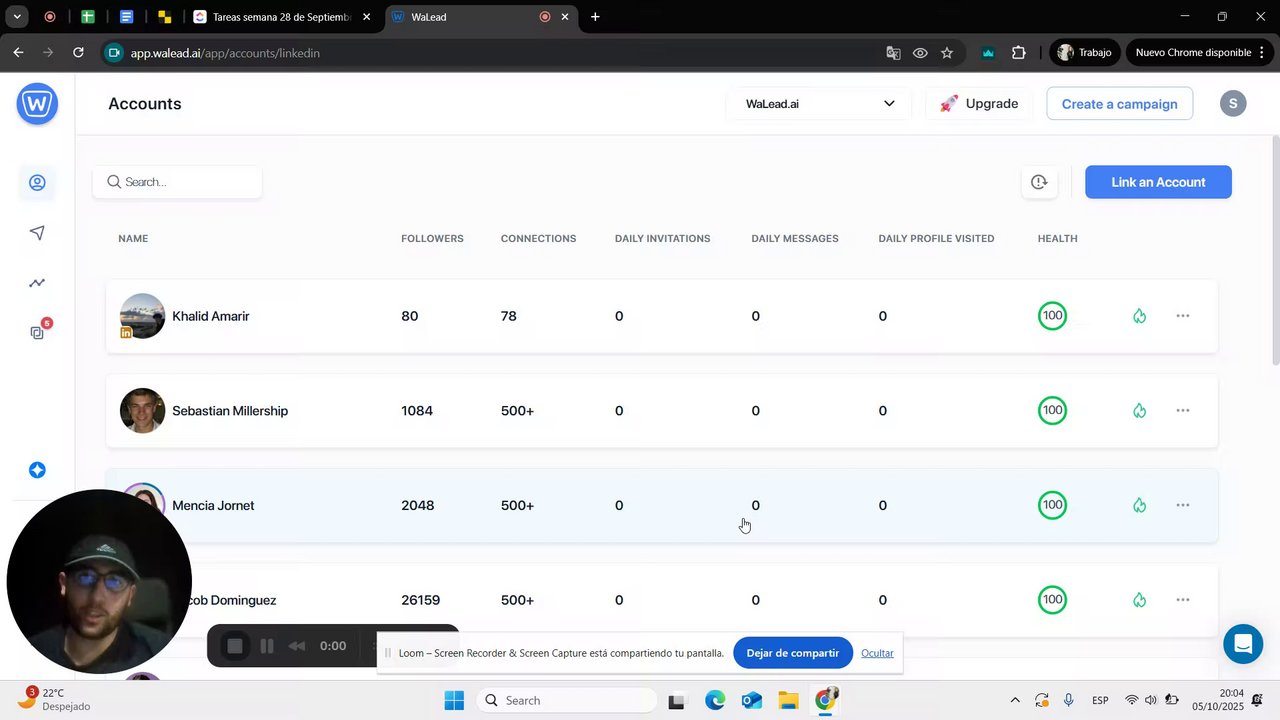Open the three-dot menu in the Dominguez row
The width and height of the screenshot is (1280, 720).
(1183, 600)
